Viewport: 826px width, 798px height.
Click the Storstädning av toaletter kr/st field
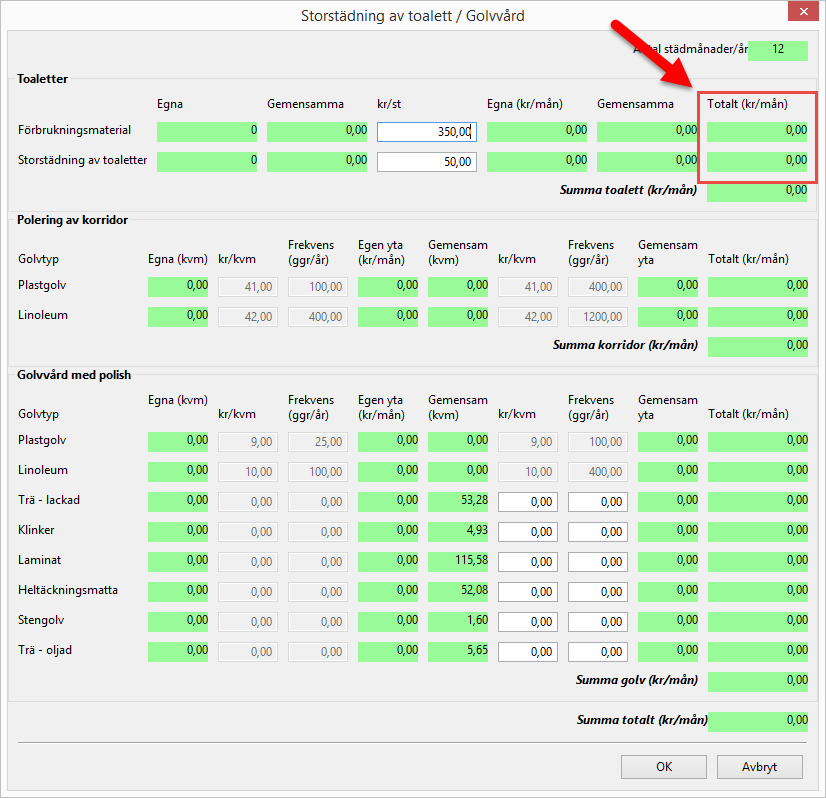coord(426,161)
